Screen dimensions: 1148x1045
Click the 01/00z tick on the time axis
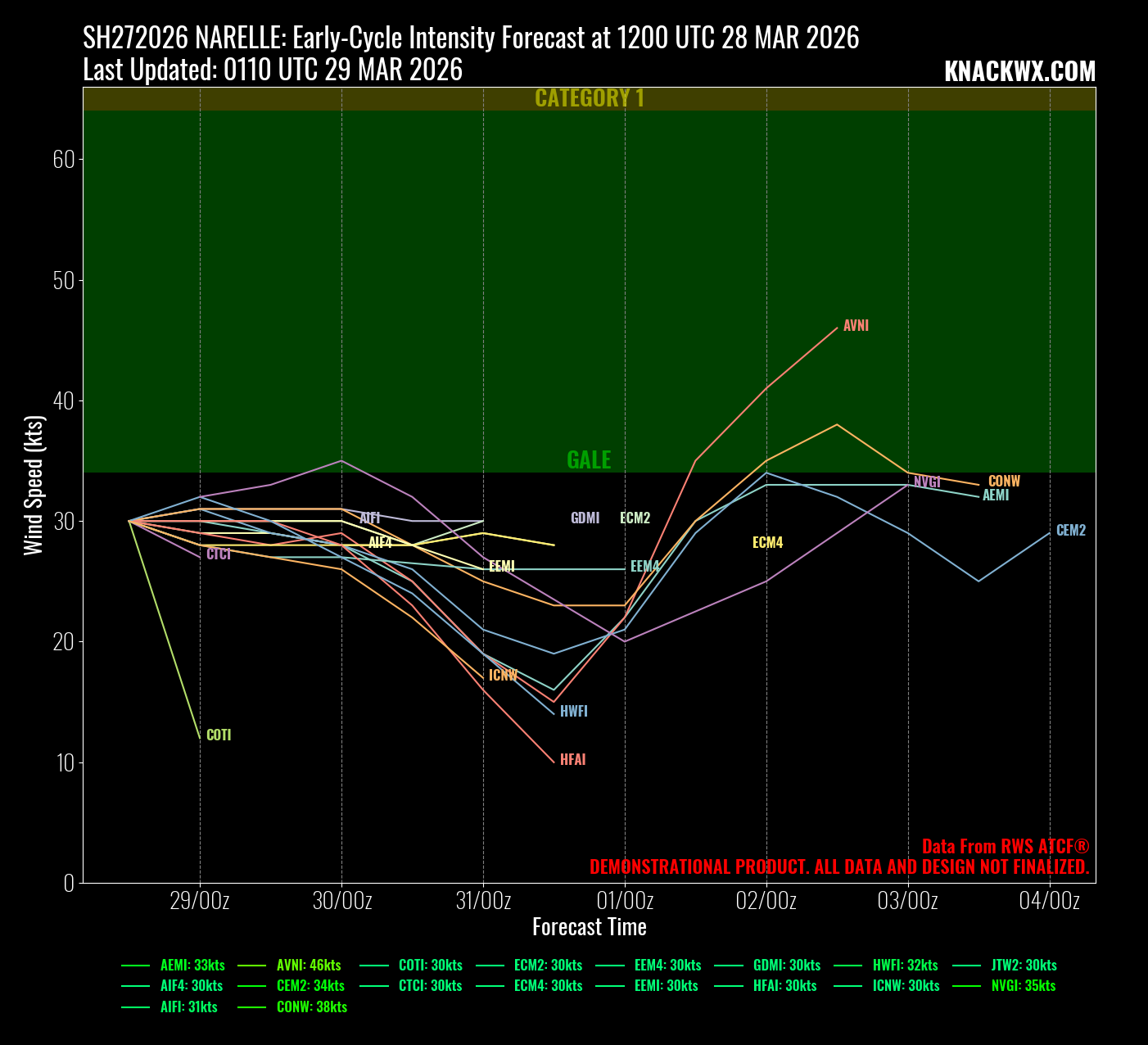click(625, 902)
